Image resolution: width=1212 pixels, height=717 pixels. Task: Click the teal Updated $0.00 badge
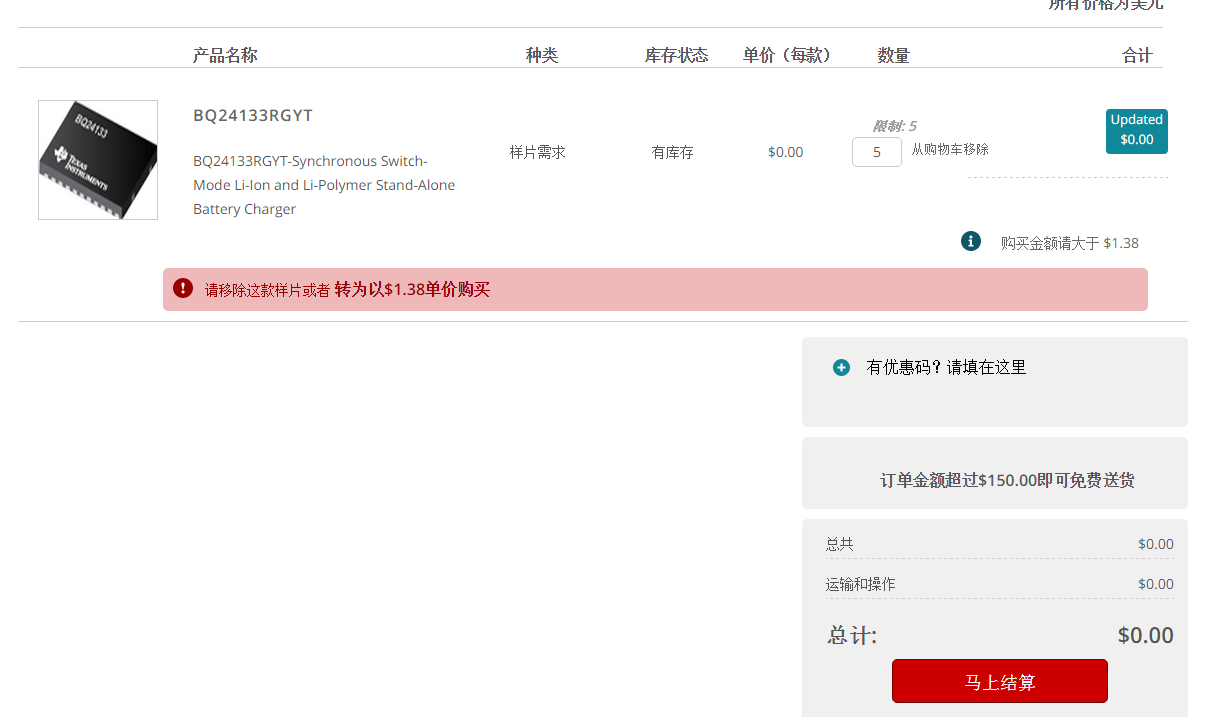(x=1137, y=131)
